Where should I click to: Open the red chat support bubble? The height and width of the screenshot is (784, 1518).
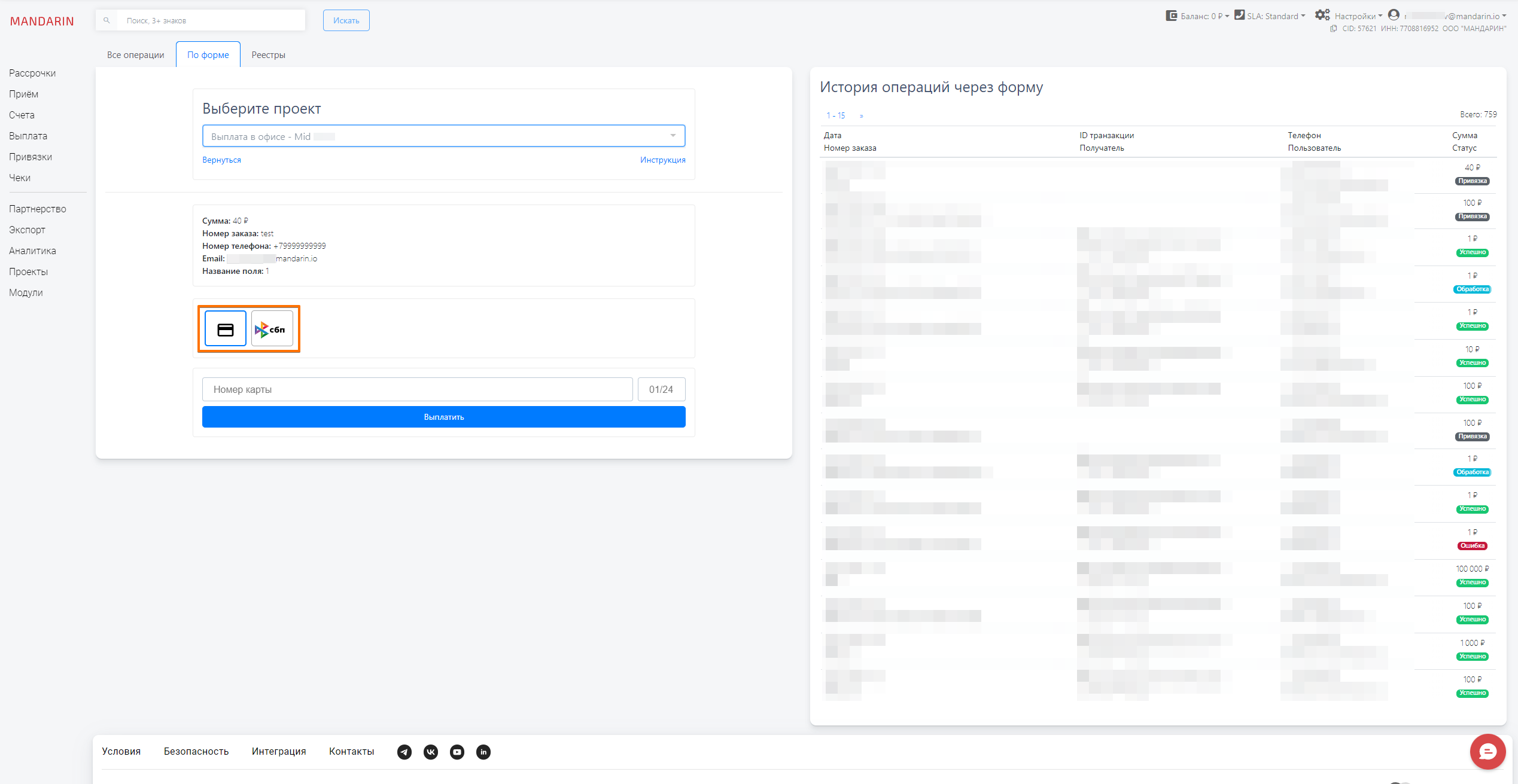tap(1487, 751)
